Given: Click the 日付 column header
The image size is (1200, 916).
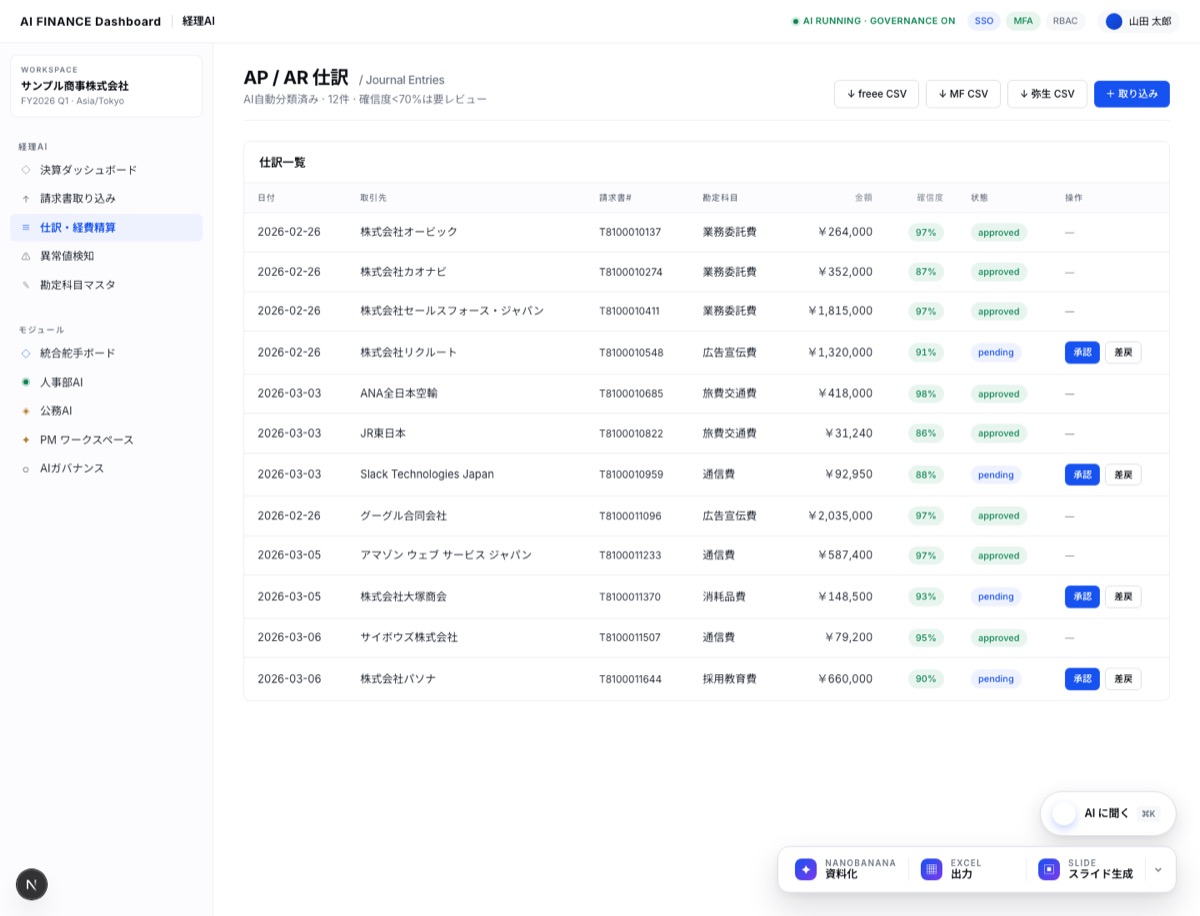Looking at the screenshot, I should pyautogui.click(x=266, y=198).
